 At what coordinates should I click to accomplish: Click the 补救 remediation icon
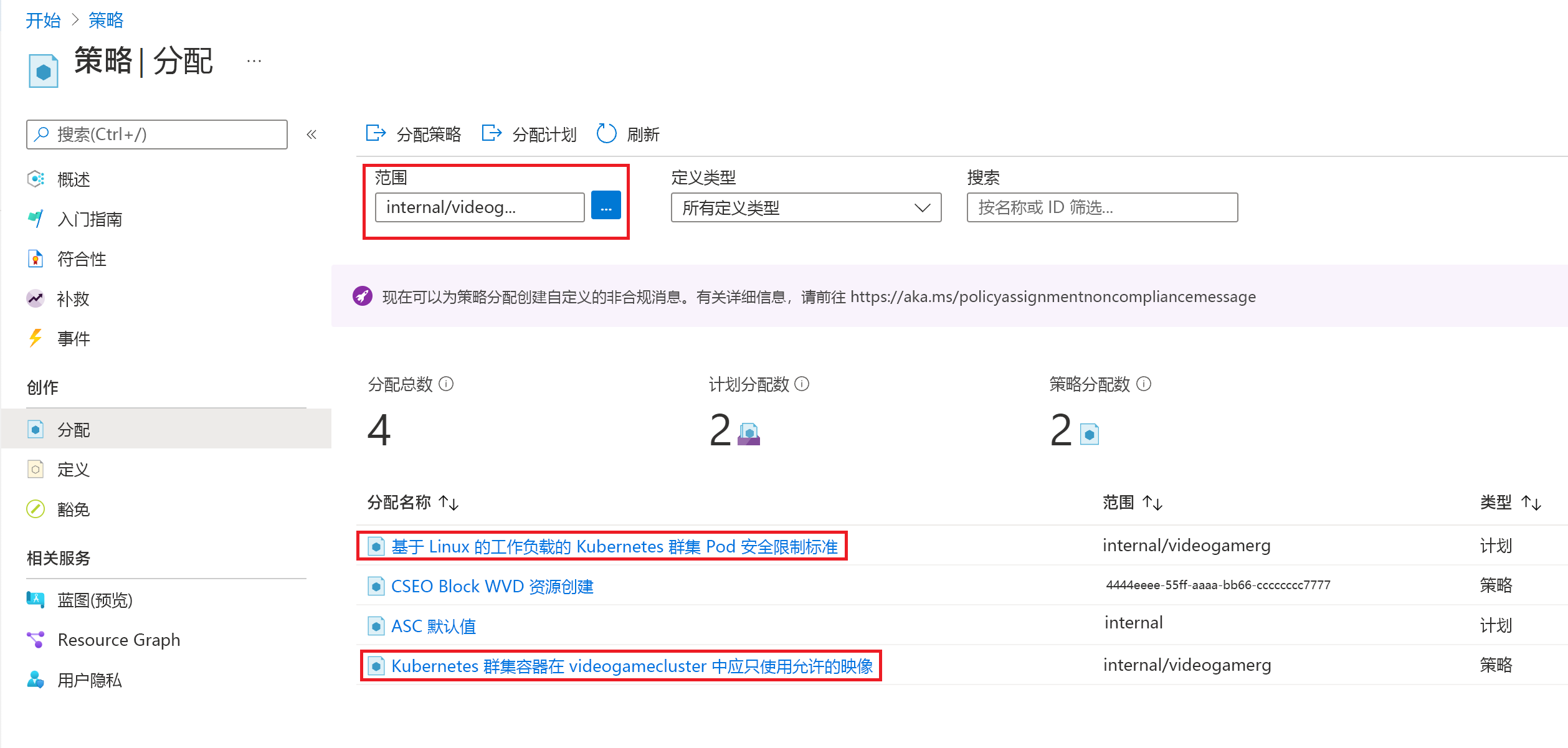[36, 298]
